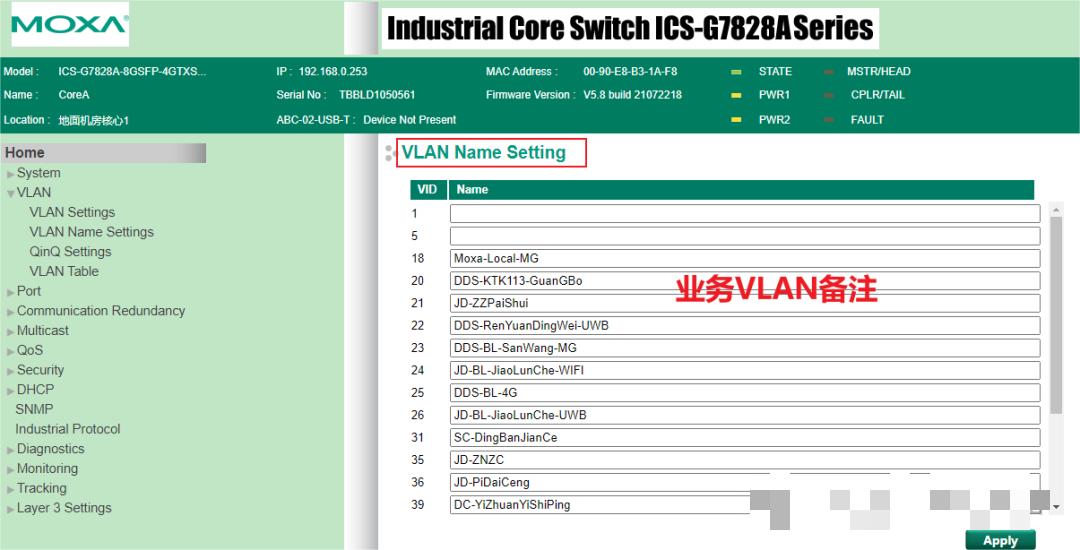
Task: Click serial number TBBLD1050561
Action: click(x=377, y=95)
